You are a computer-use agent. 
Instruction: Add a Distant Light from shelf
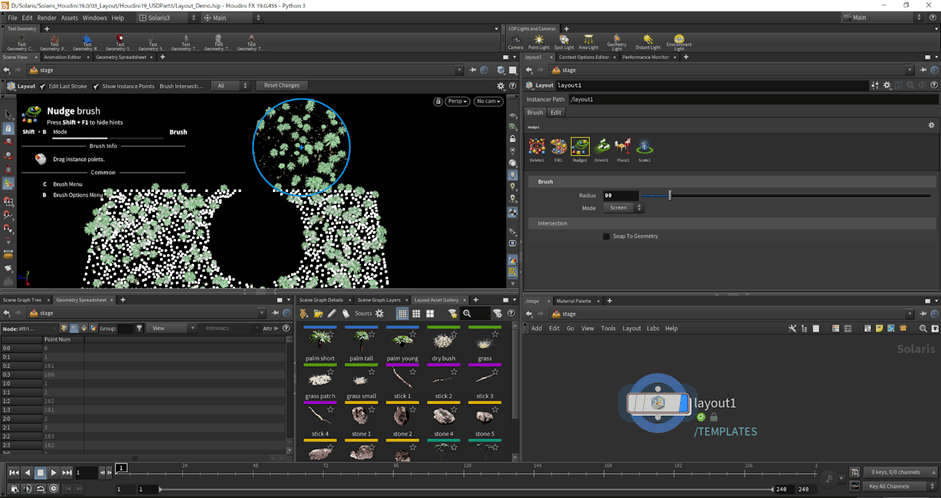click(x=648, y=42)
